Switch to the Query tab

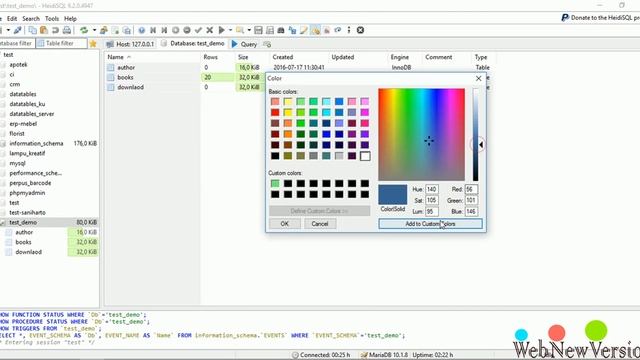(244, 44)
